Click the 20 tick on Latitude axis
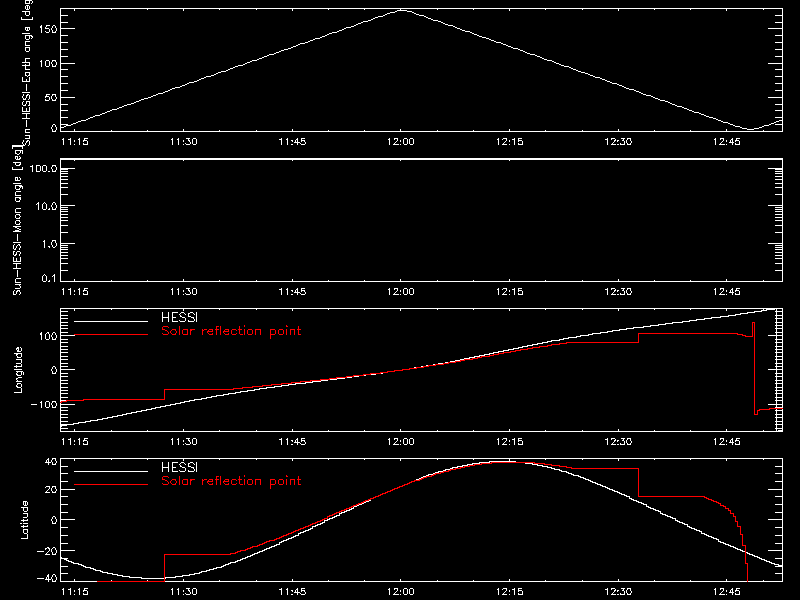 tap(51, 489)
